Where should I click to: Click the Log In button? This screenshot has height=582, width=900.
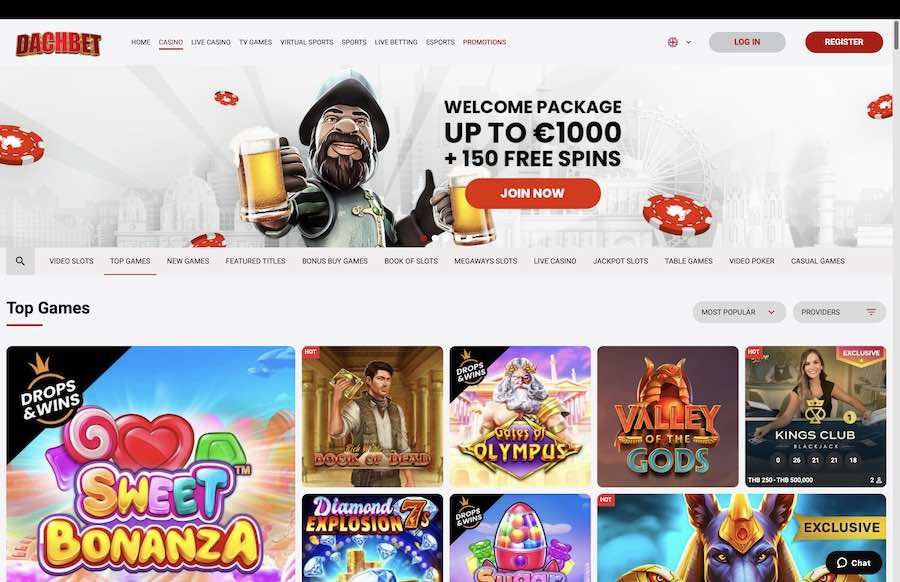pos(747,42)
